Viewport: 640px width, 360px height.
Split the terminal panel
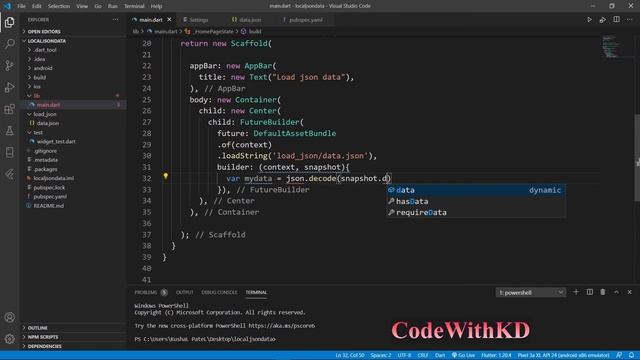(590, 292)
